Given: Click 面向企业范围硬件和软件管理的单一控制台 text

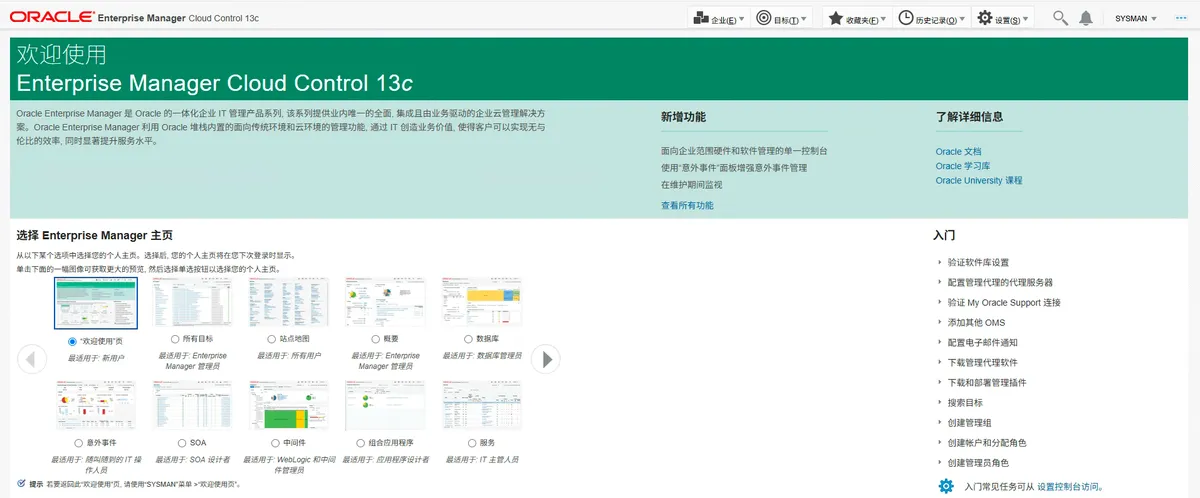Looking at the screenshot, I should coord(743,151).
